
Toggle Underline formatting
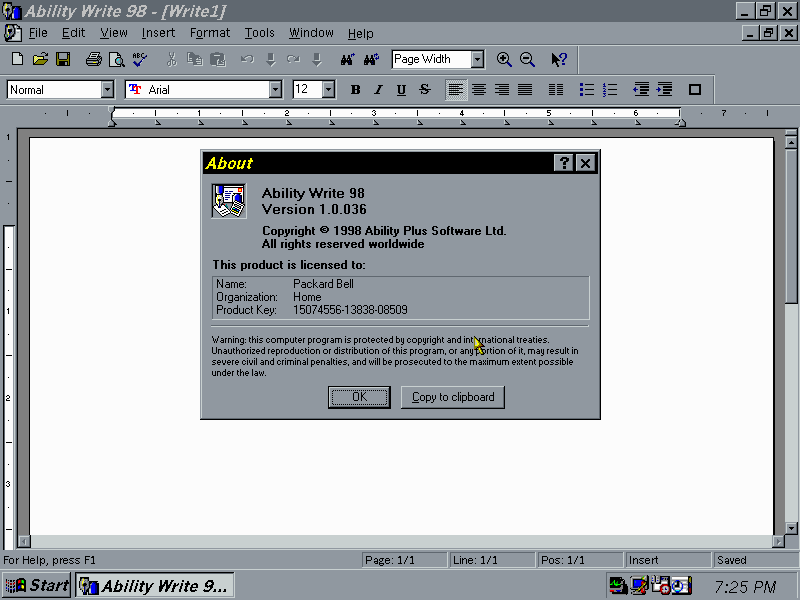[x=401, y=90]
